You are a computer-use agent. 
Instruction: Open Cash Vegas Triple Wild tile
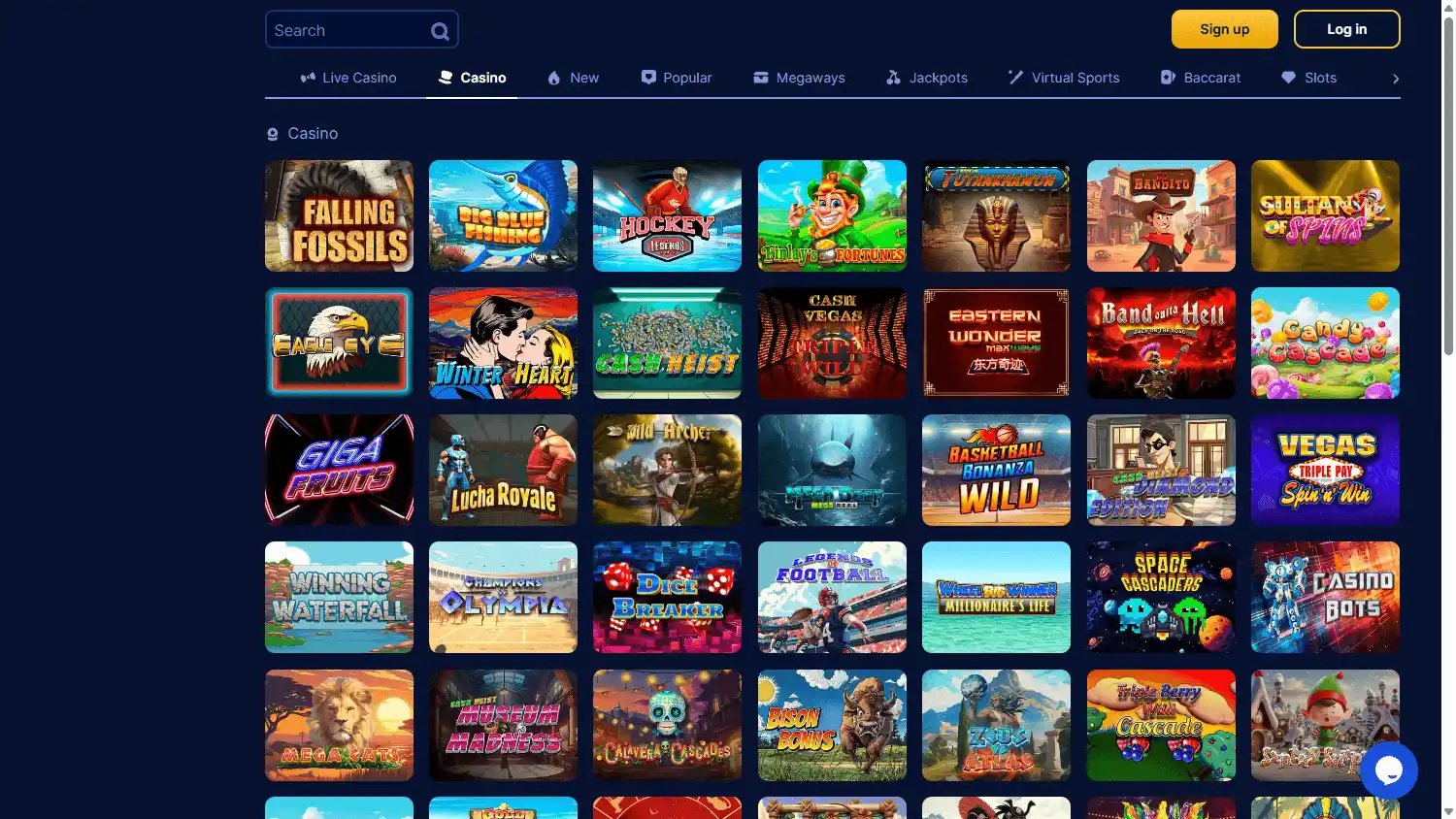[832, 343]
